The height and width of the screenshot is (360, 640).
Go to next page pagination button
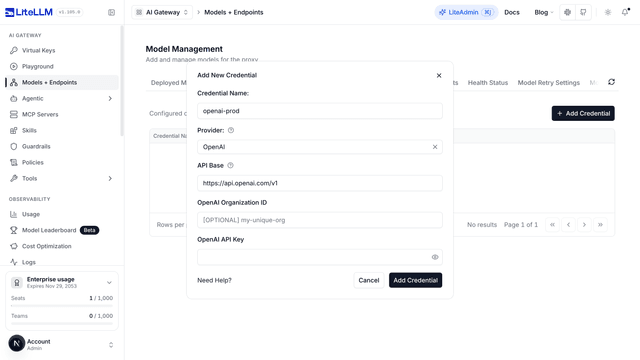[584, 224]
